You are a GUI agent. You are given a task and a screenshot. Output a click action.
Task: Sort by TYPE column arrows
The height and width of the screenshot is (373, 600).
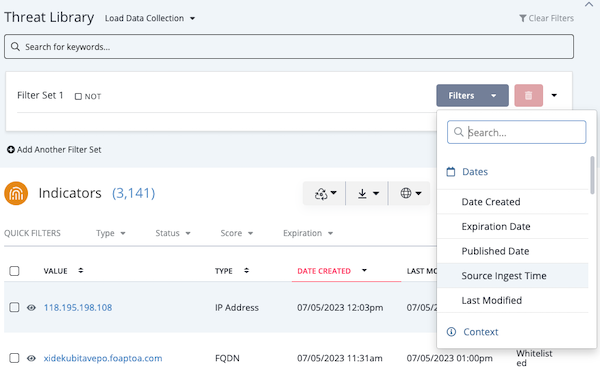pyautogui.click(x=246, y=271)
